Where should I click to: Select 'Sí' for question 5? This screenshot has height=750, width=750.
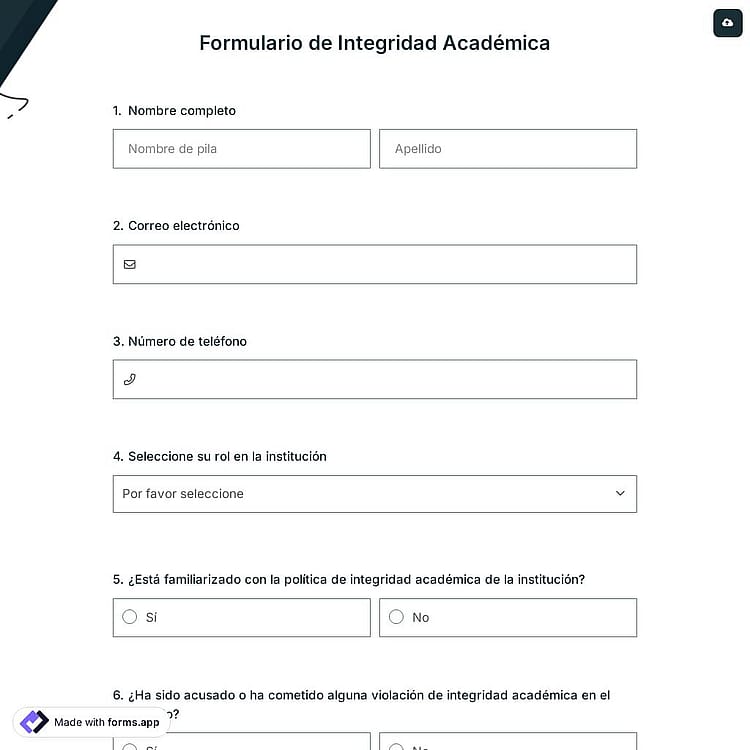242,617
